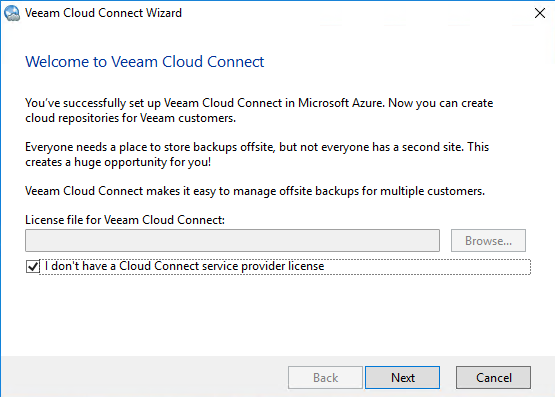Click "cloud repositories for Veeam customers." line
Viewport: 555px width, 397px height.
pyautogui.click(x=131, y=118)
